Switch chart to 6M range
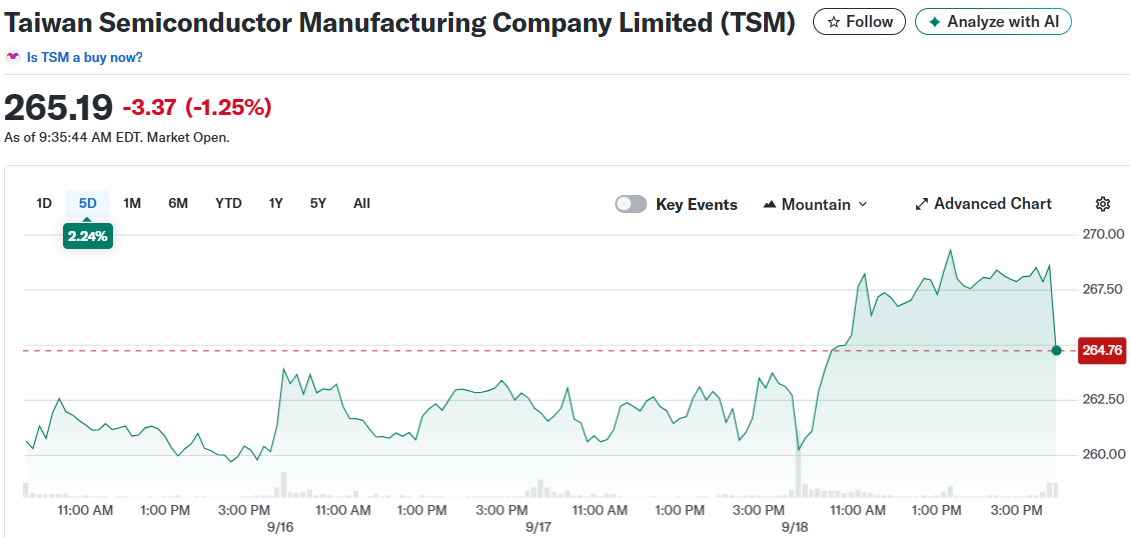The height and width of the screenshot is (538, 1130). click(178, 204)
